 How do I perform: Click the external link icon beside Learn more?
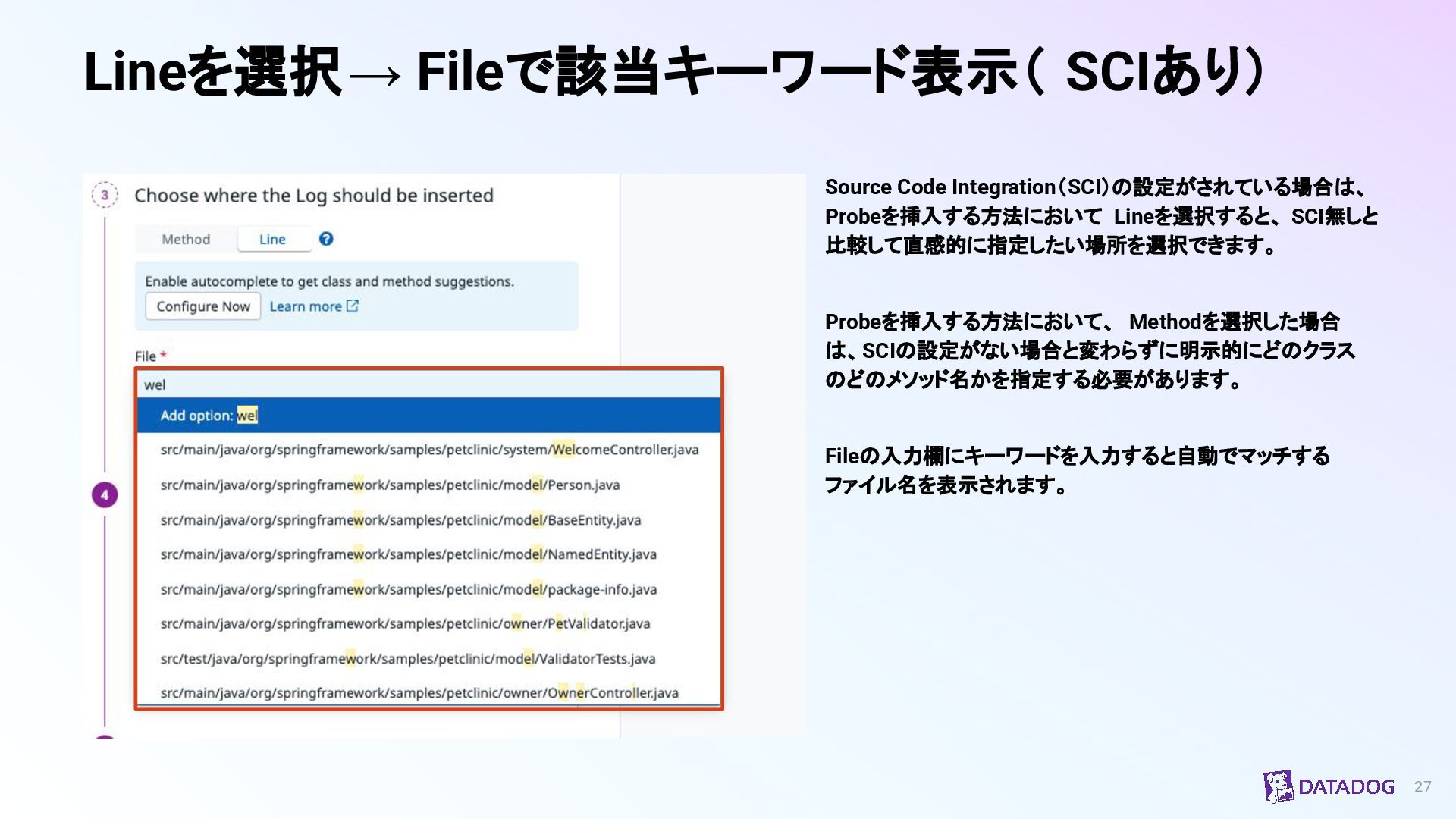click(353, 306)
